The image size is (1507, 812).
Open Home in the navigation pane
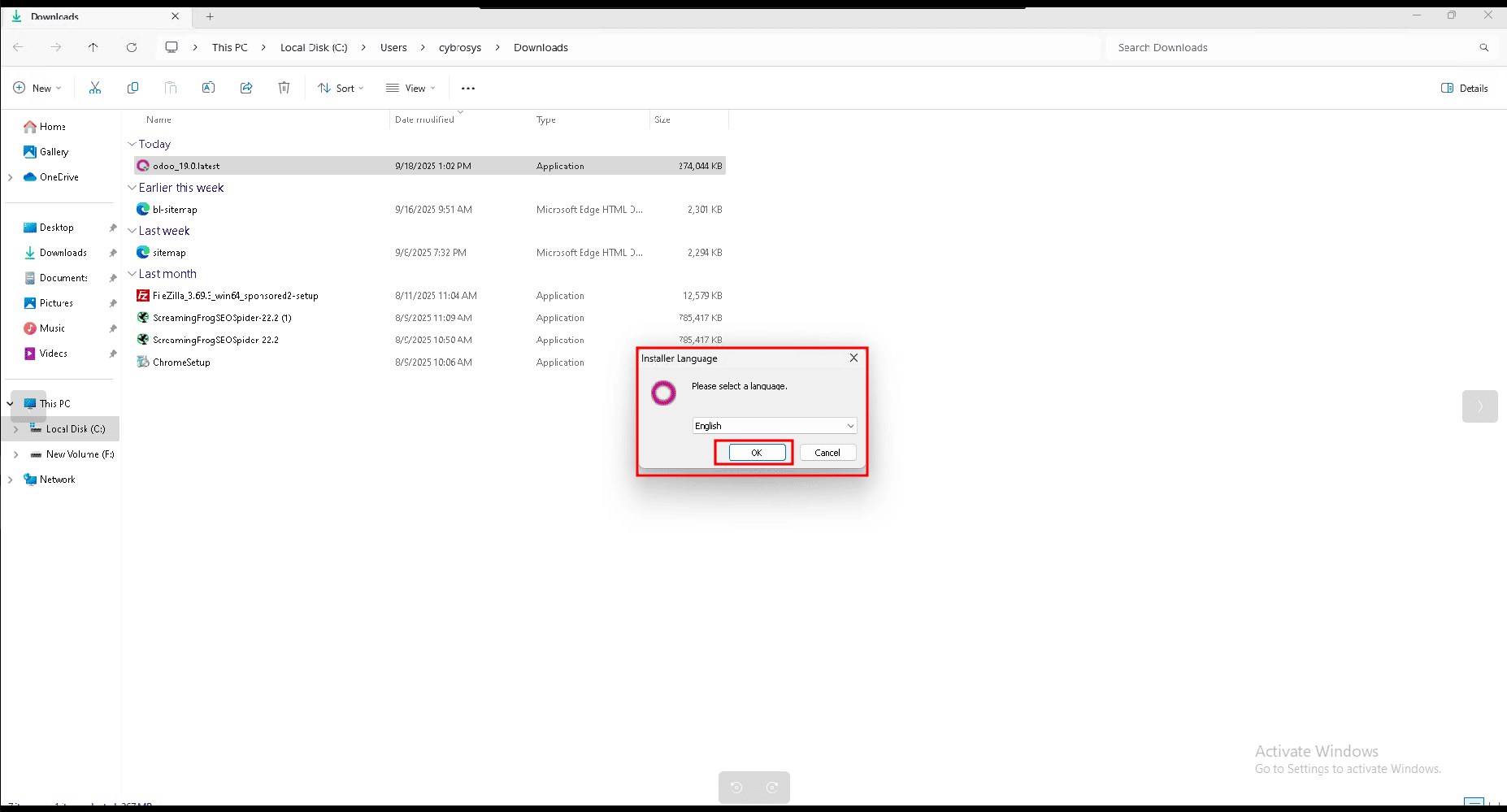45,127
